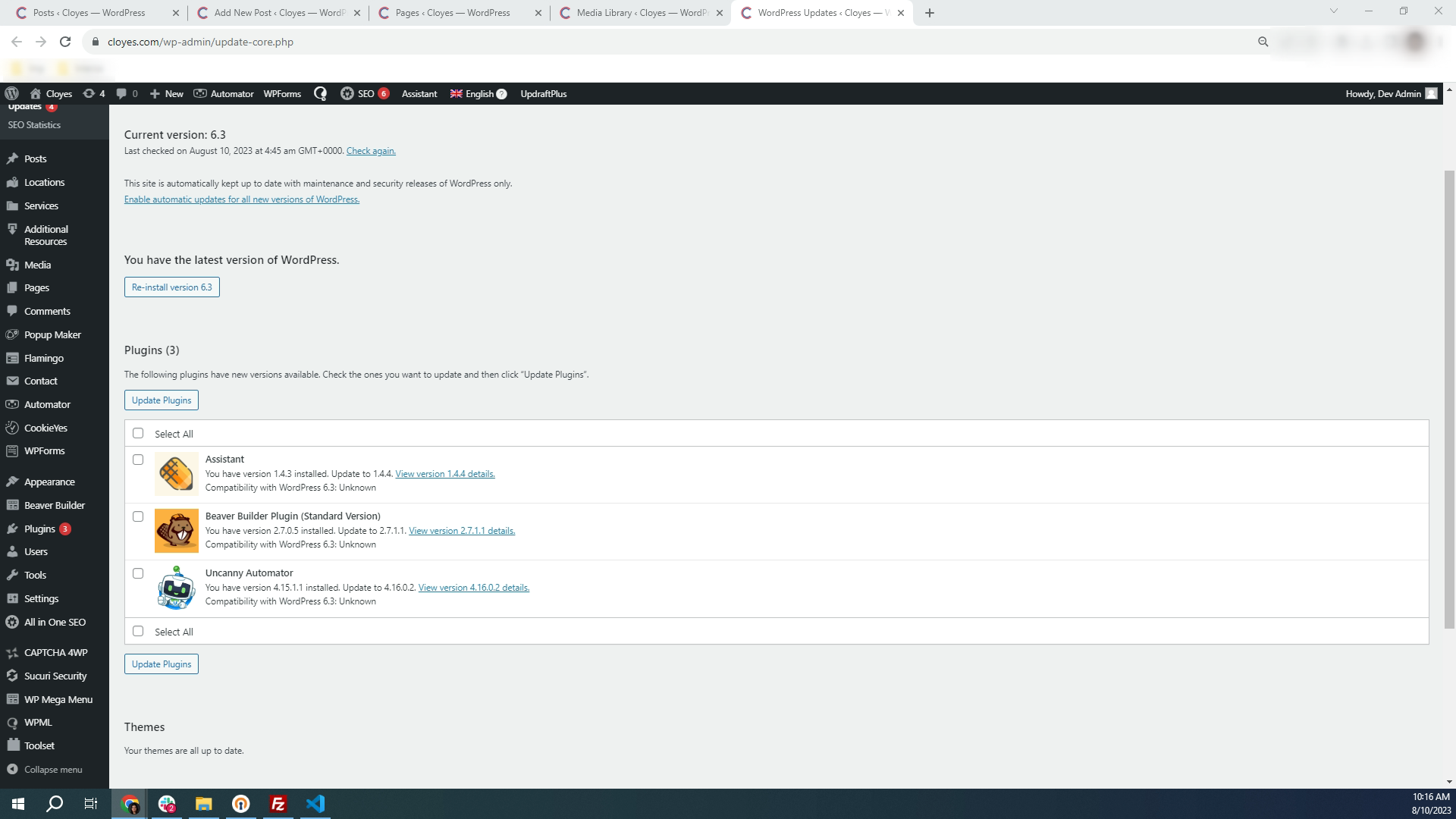Open All in One SEO sidebar menu
Screen dimensions: 1456x819
[55, 622]
